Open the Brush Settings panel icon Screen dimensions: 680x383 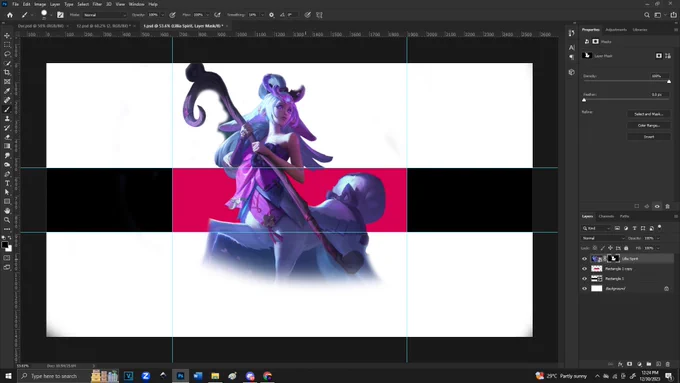click(60, 15)
